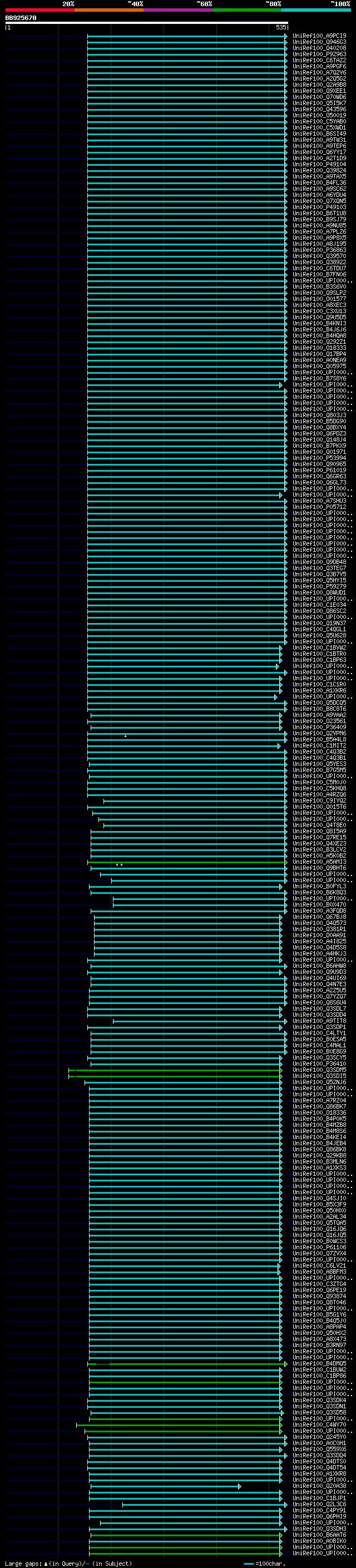Select the UniRef100_Q39824 entry

pyautogui.click(x=319, y=170)
